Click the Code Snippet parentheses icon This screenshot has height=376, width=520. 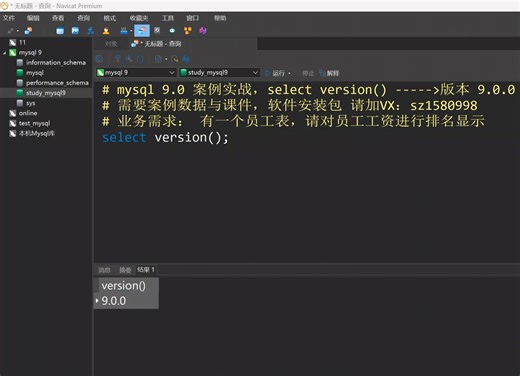tap(140, 59)
